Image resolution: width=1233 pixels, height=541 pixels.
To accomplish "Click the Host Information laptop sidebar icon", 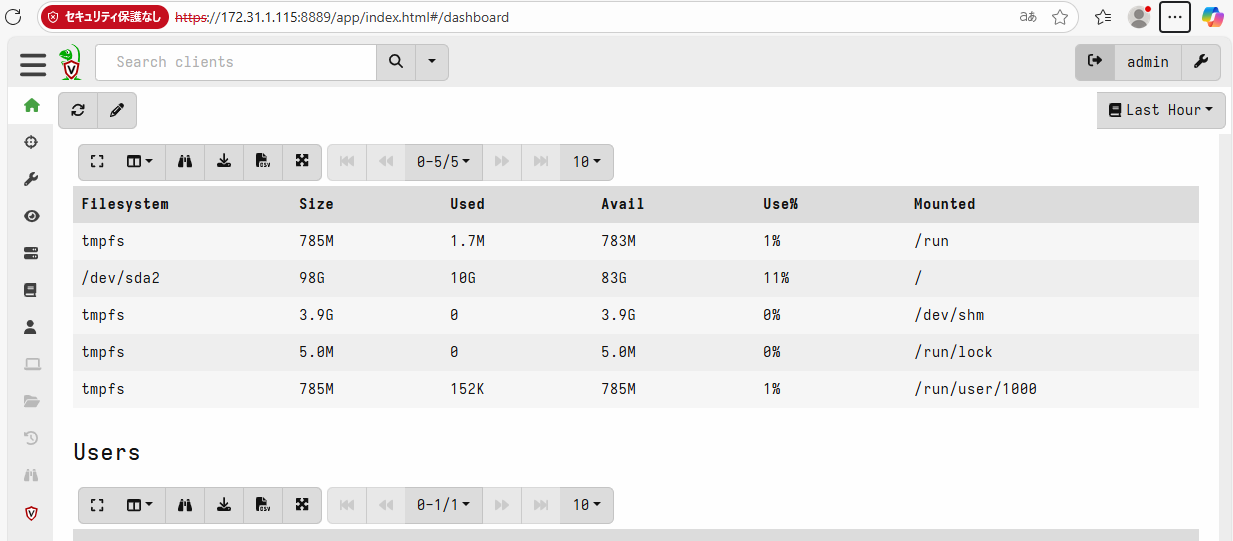I will [31, 364].
